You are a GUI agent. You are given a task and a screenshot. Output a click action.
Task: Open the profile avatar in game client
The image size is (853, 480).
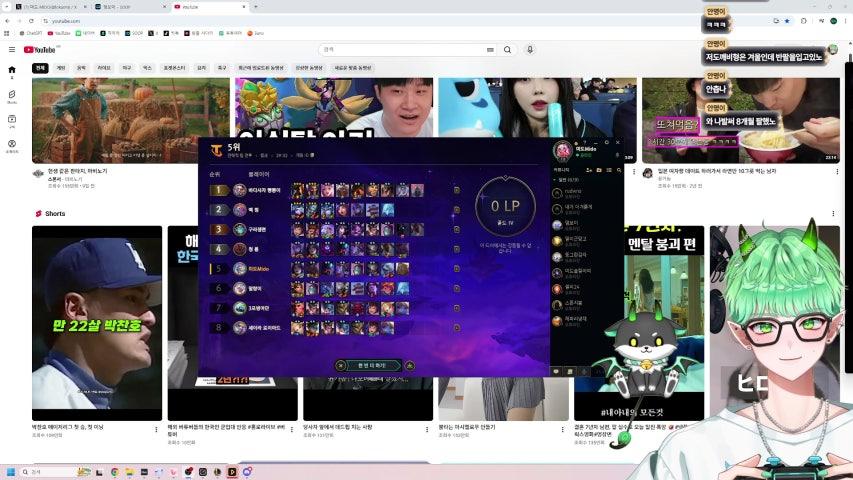(x=563, y=150)
